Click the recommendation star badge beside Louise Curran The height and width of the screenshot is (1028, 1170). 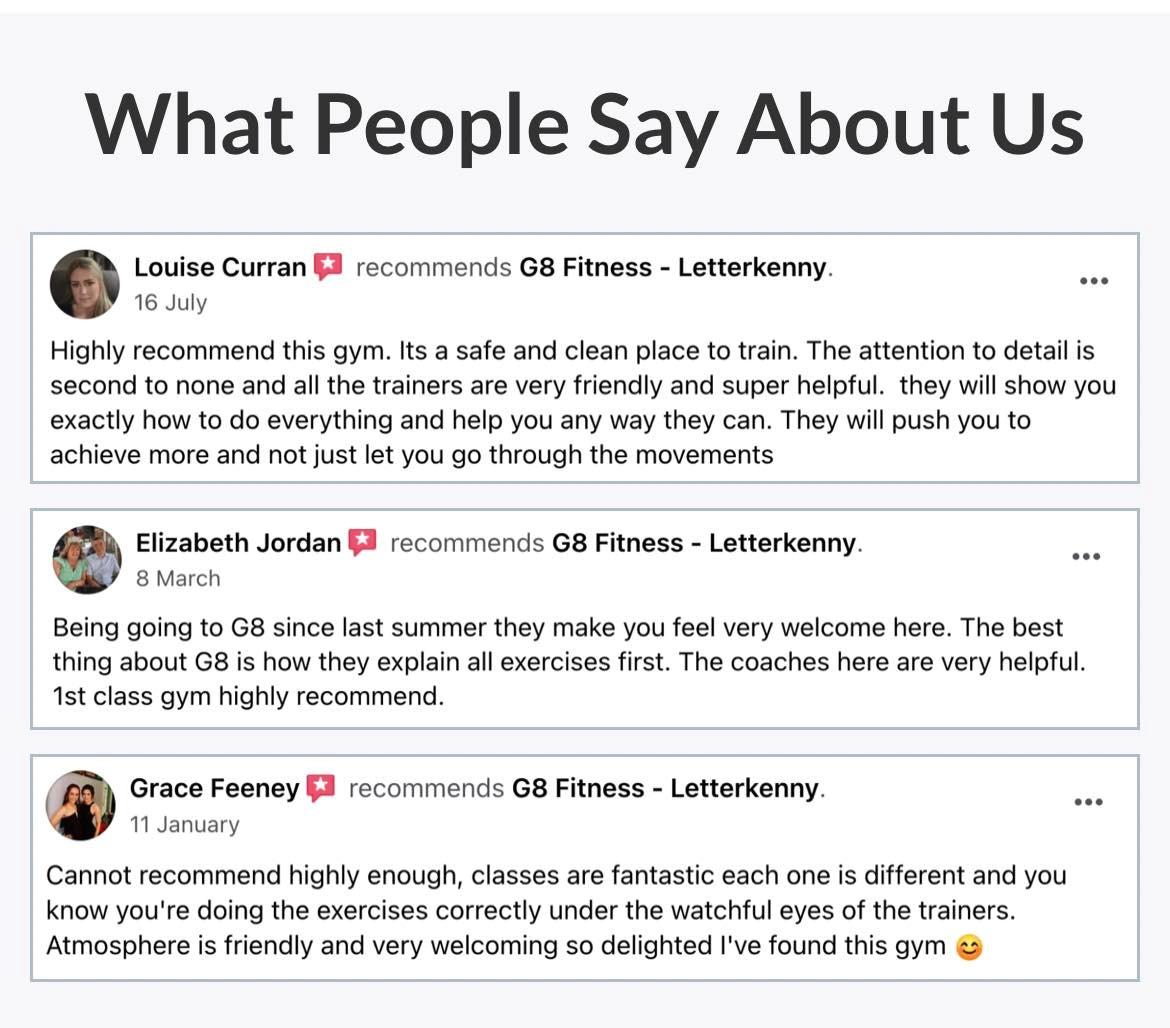328,267
